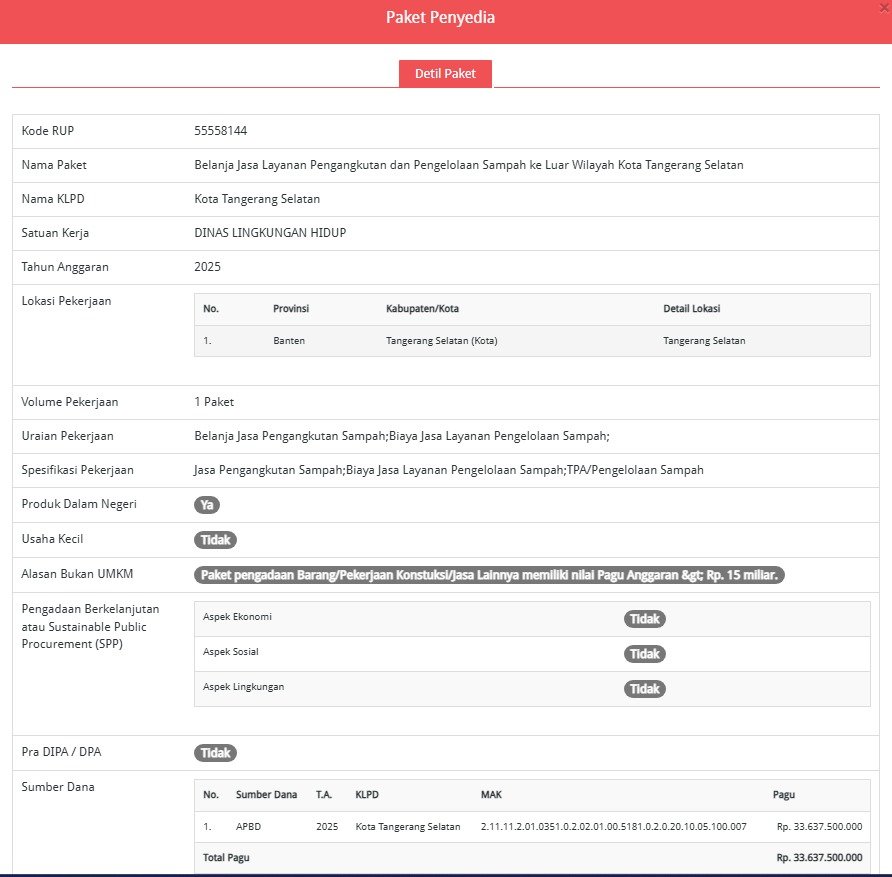Screen dimensions: 892x877
Task: Click the Produk Dalam Negeri 'Ya' badge
Action: (x=207, y=505)
